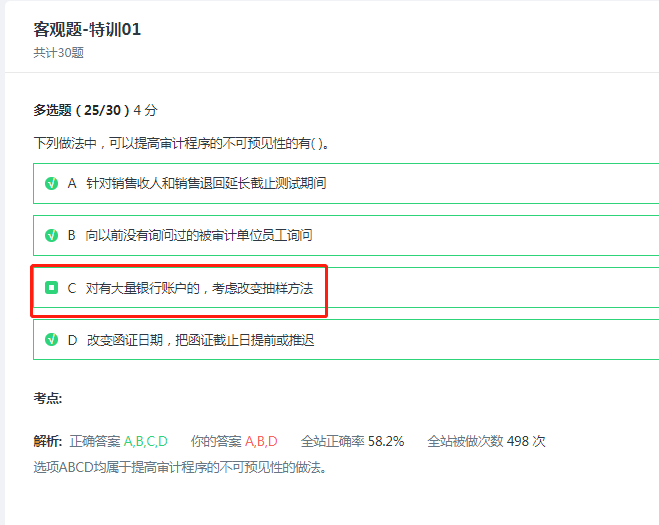Select option text 向以前没有询问过的被审计单位员工询问
The height and width of the screenshot is (525, 659).
[198, 236]
